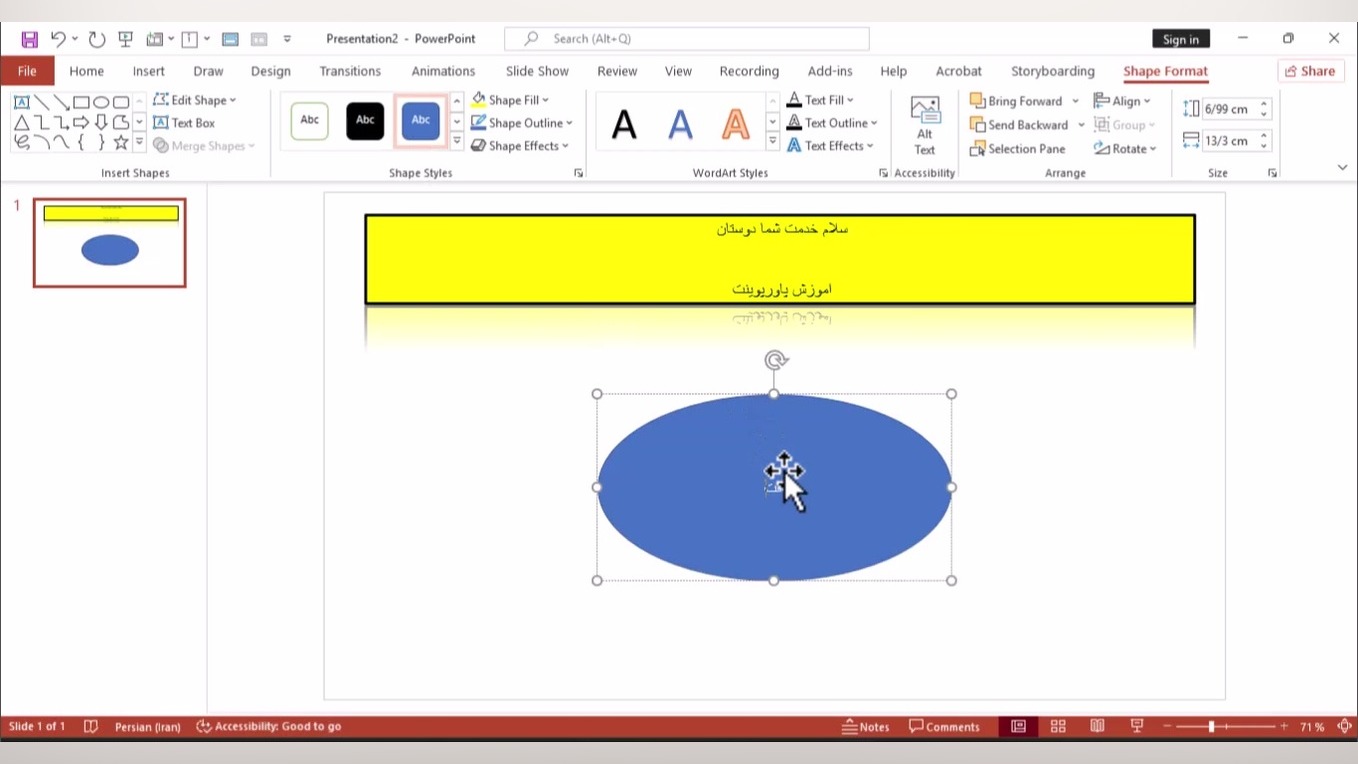Image resolution: width=1358 pixels, height=764 pixels.
Task: Apply the blue WordArt style
Action: tap(680, 124)
